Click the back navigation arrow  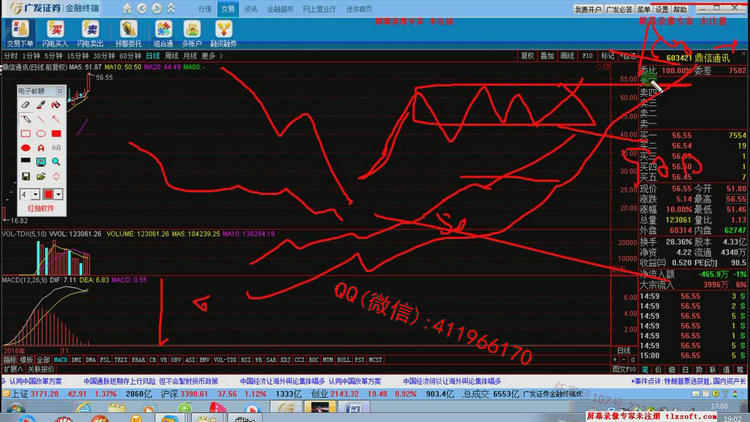click(142, 8)
